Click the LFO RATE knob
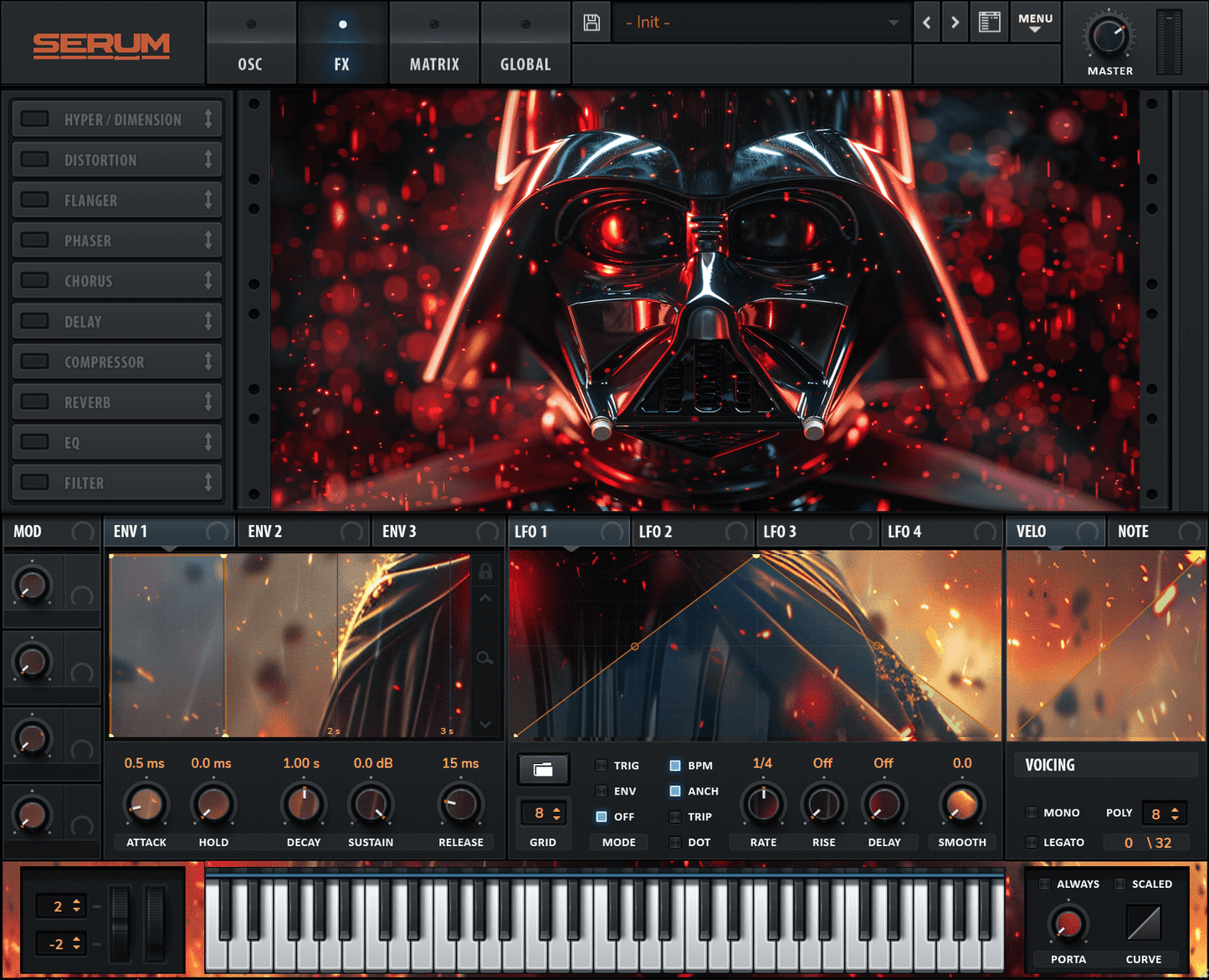Screen dimensions: 1209x980 [763, 804]
